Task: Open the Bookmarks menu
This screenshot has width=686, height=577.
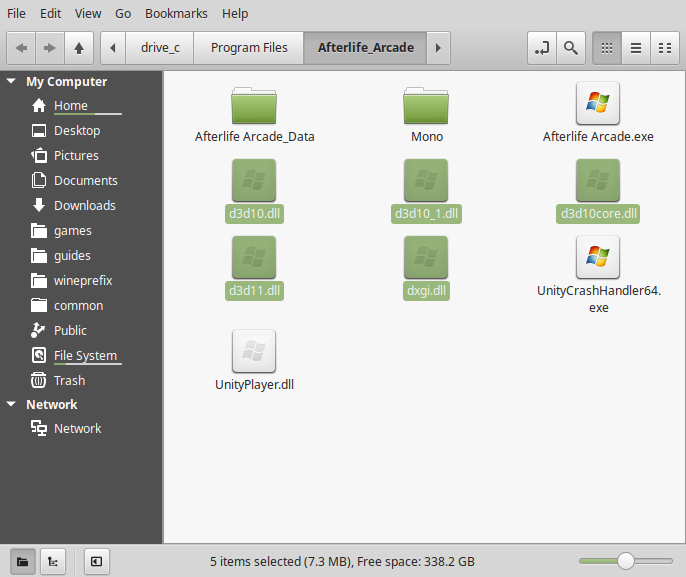Action: pos(176,14)
